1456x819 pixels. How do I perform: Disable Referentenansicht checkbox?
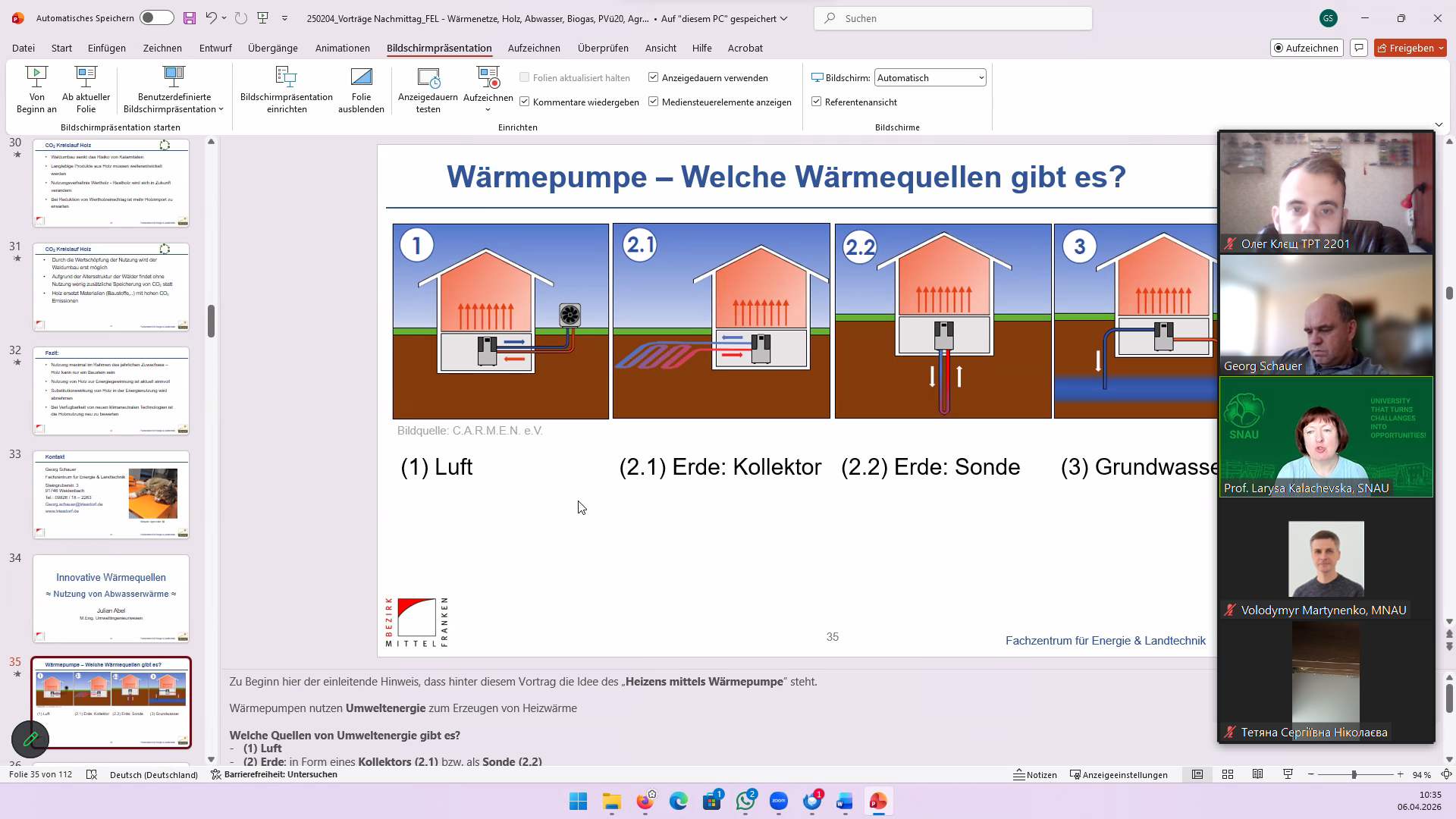coord(817,102)
